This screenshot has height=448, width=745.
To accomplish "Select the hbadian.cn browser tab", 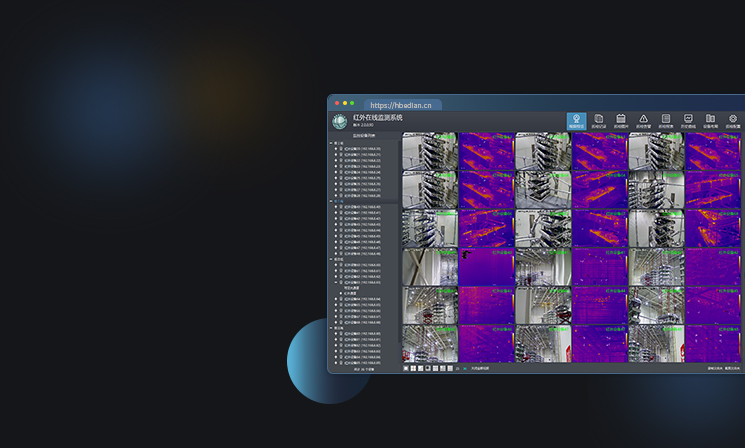I will 400,104.
